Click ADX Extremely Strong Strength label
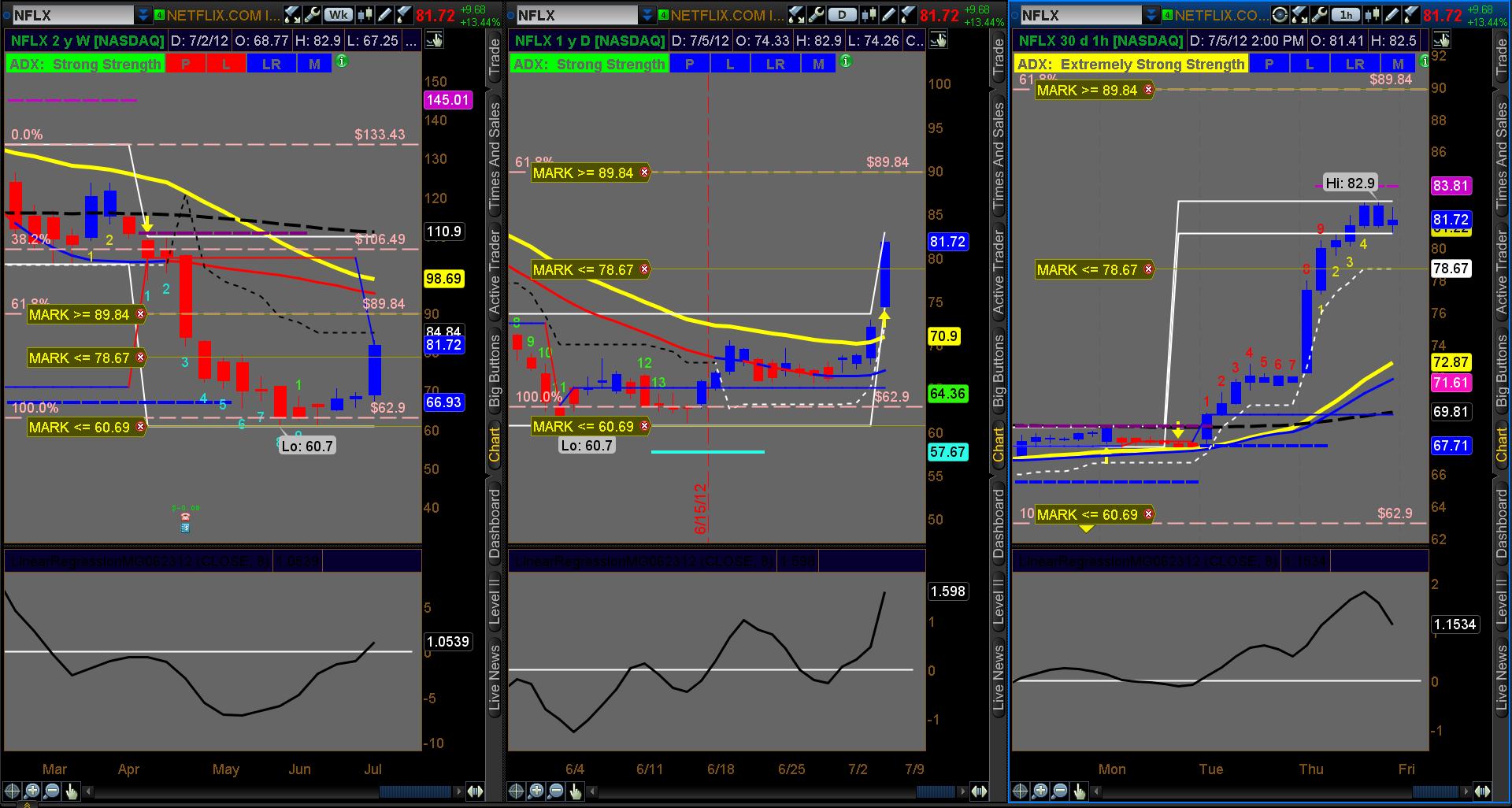The height and width of the screenshot is (808, 1512). click(1130, 64)
